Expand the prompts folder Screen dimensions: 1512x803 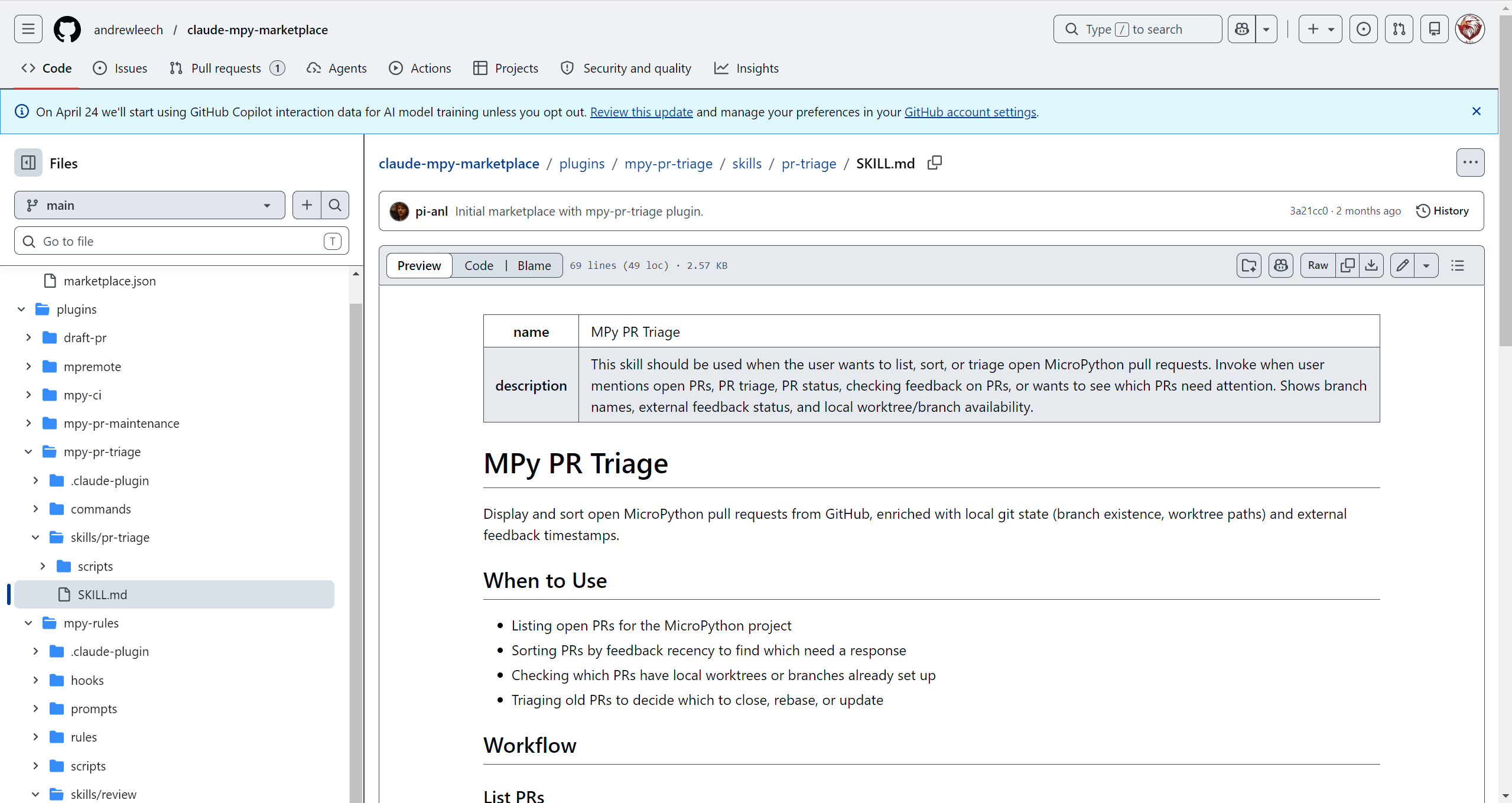click(x=35, y=708)
